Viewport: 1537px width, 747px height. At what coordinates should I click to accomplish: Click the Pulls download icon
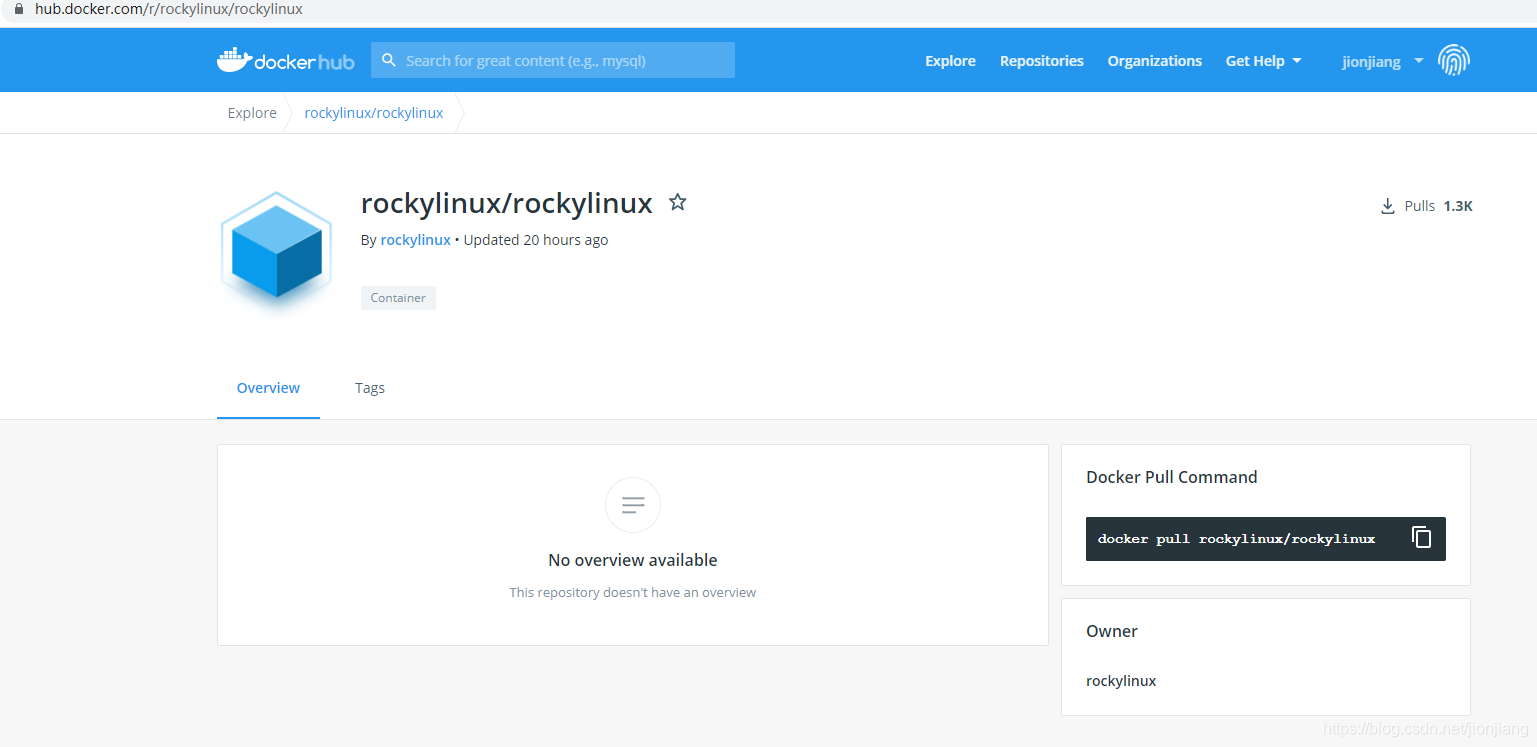[x=1387, y=206]
